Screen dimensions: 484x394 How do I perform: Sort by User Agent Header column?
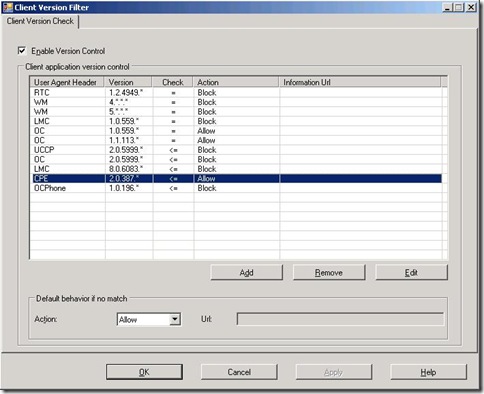click(67, 82)
